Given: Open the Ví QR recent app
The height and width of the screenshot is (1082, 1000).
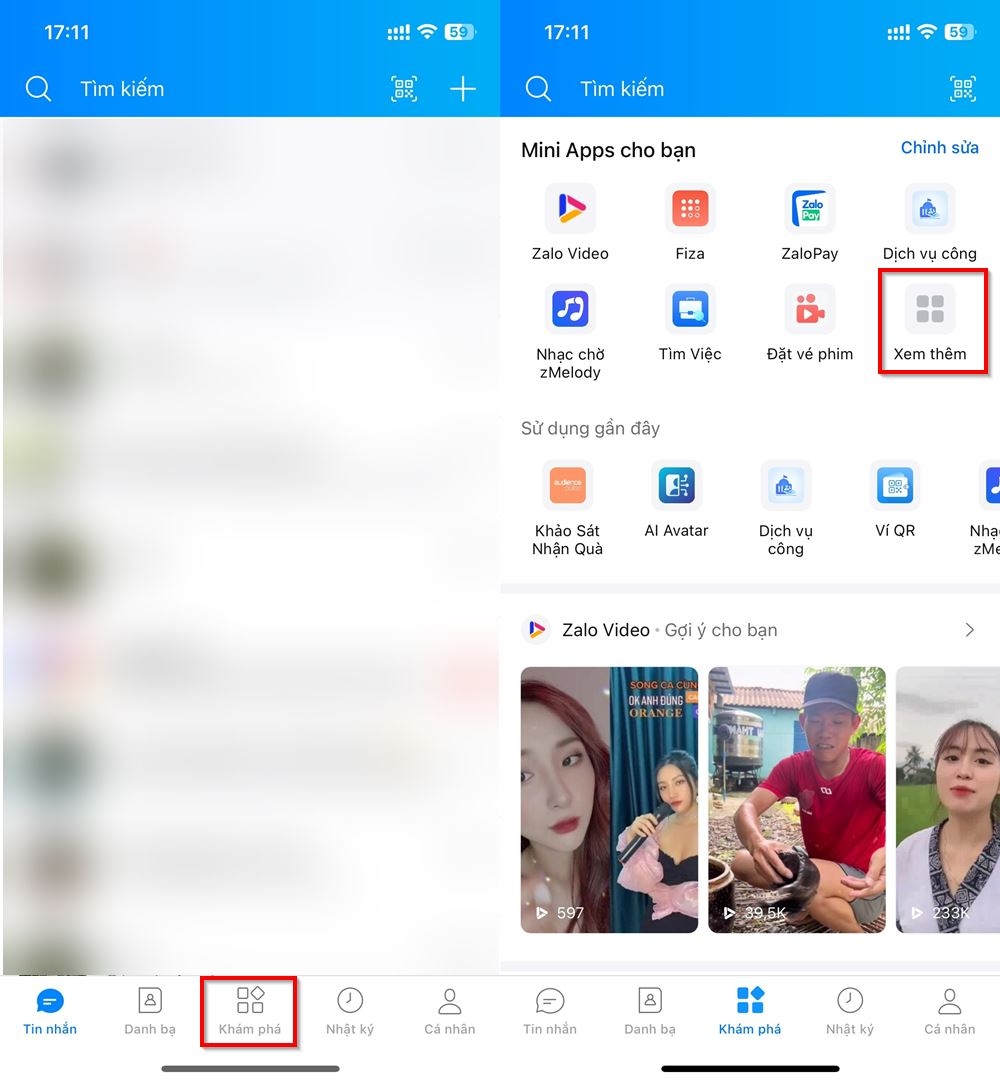Looking at the screenshot, I should 895,500.
